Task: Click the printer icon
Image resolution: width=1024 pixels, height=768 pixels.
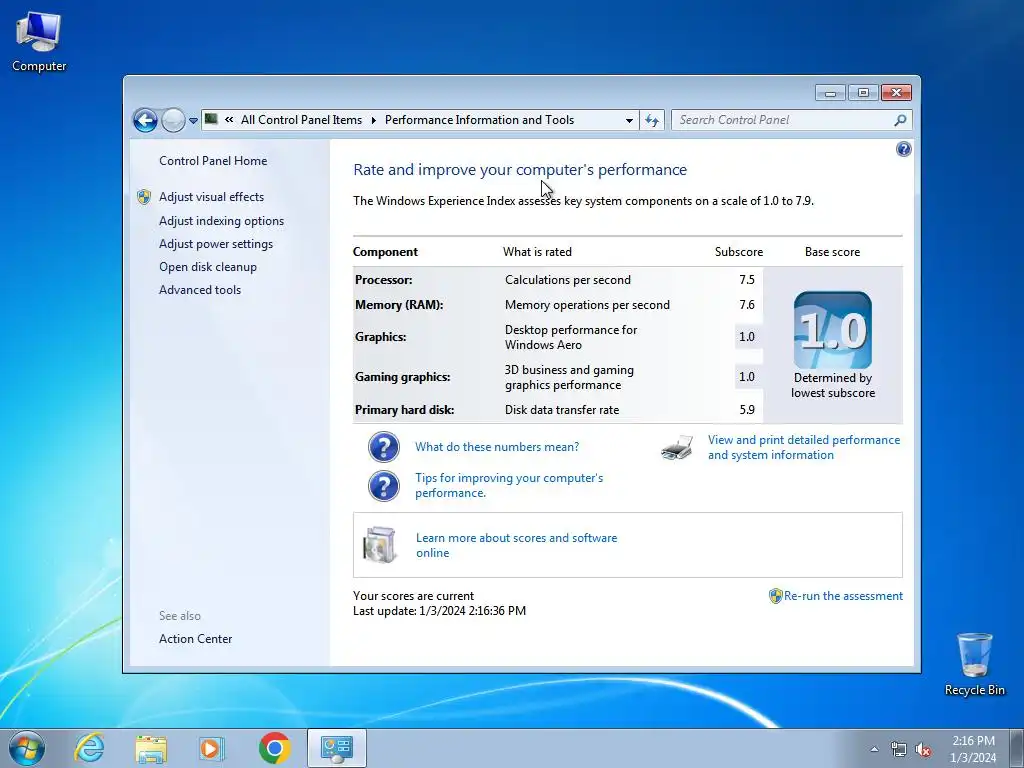Action: pos(677,448)
